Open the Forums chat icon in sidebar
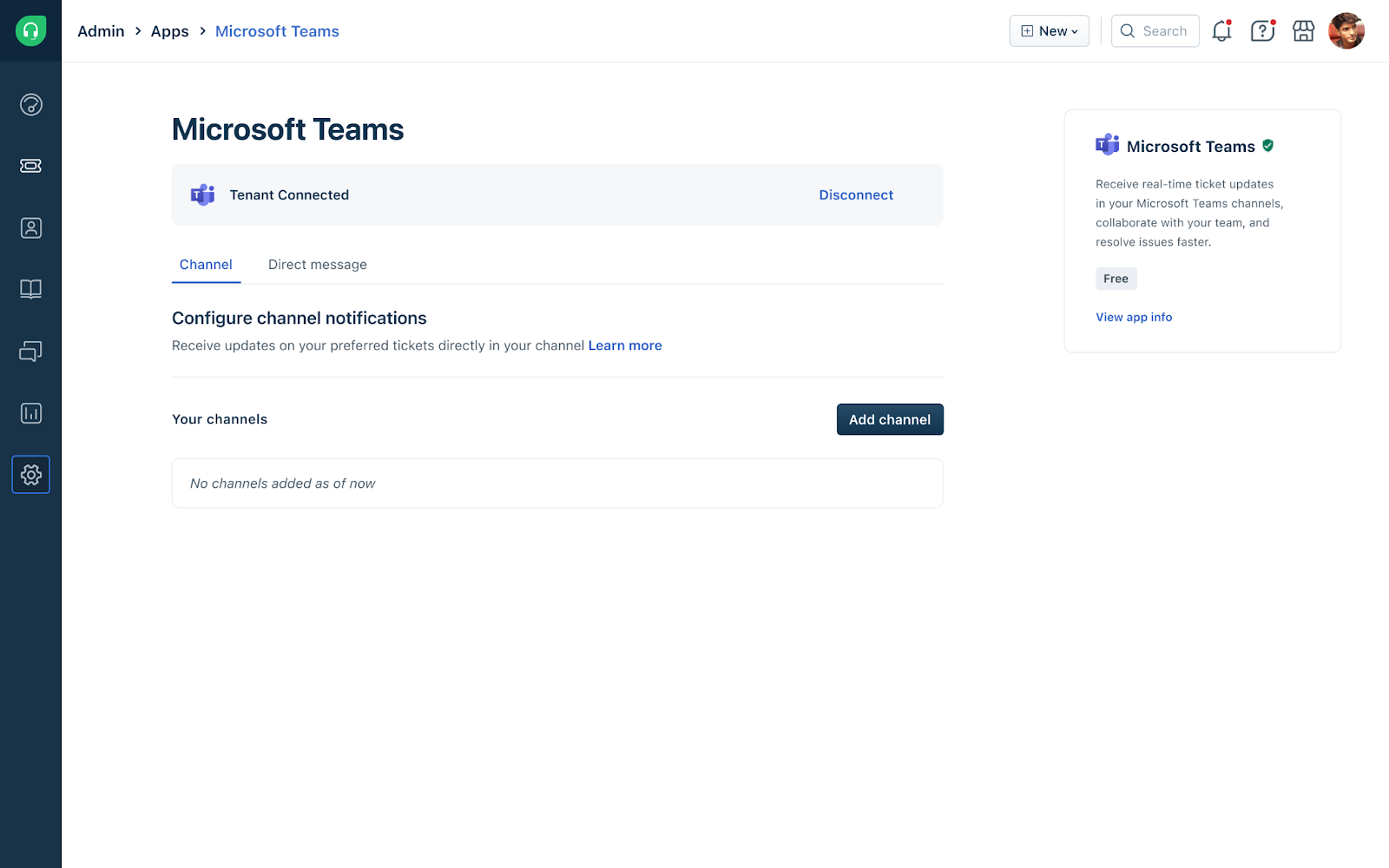Screen dimensions: 1389x868 pyautogui.click(x=30, y=352)
